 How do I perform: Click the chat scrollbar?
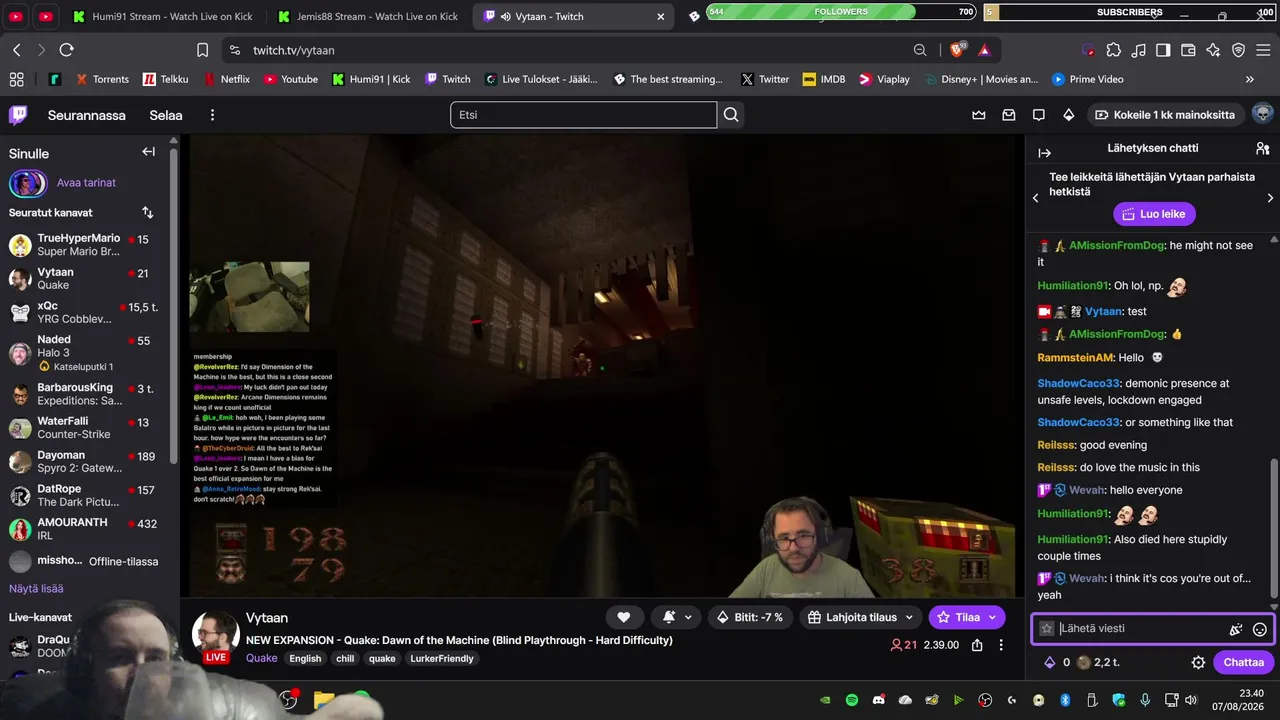(x=1273, y=527)
